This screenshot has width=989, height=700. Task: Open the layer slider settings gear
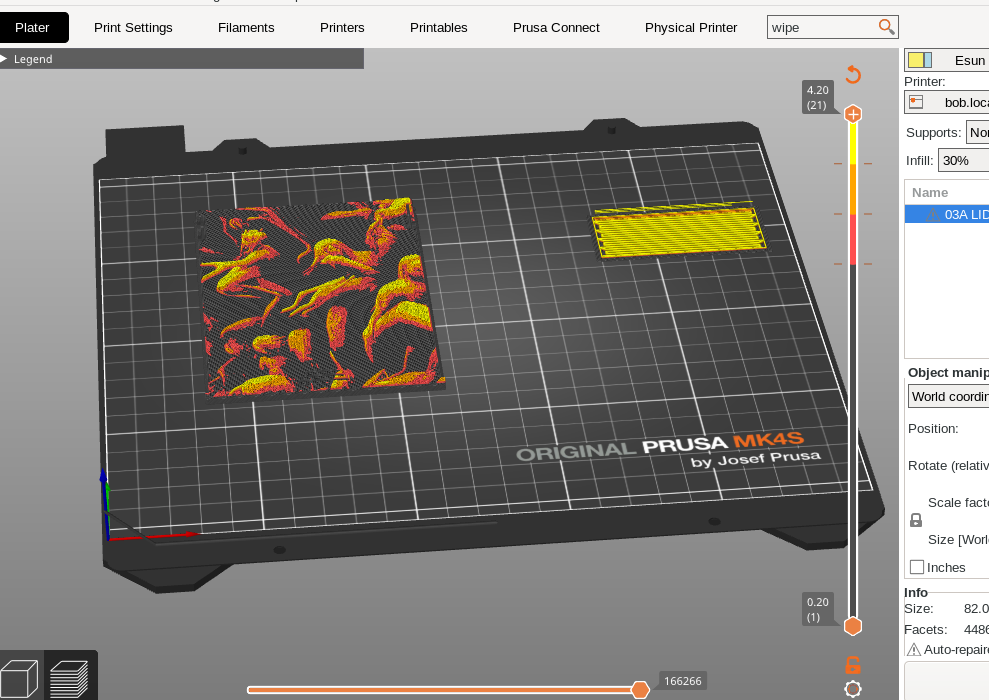point(853,689)
